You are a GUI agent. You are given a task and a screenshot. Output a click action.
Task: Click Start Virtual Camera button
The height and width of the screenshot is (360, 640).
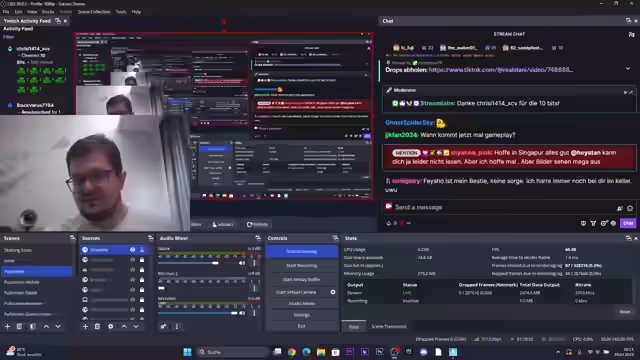point(296,292)
